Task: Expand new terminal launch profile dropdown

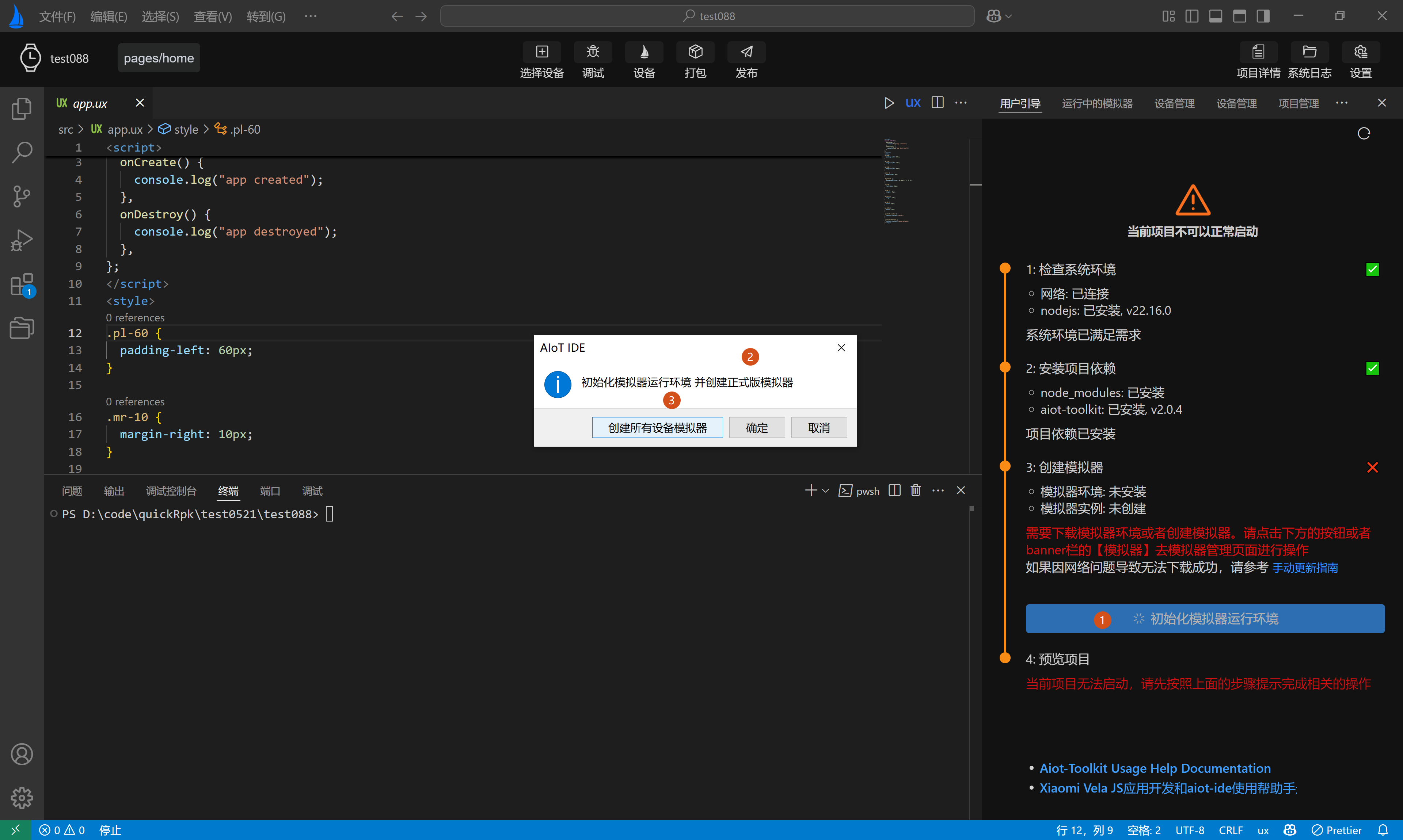Action: coord(825,491)
